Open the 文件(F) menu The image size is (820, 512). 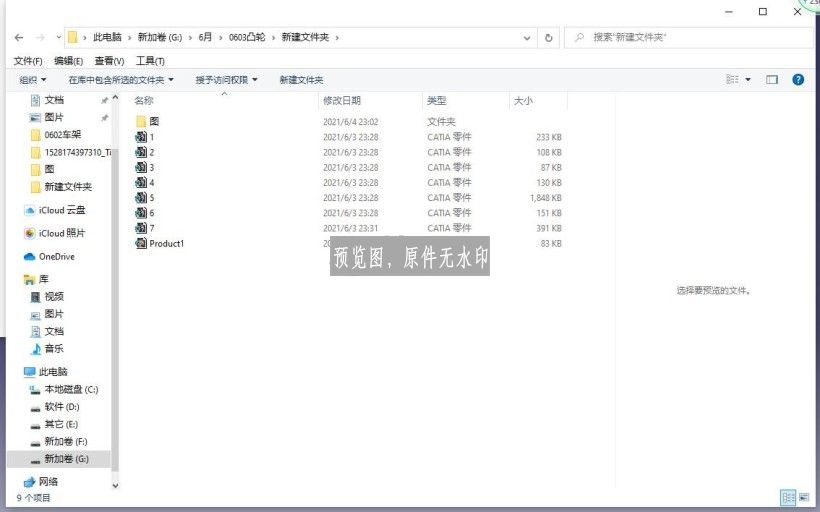coord(28,61)
